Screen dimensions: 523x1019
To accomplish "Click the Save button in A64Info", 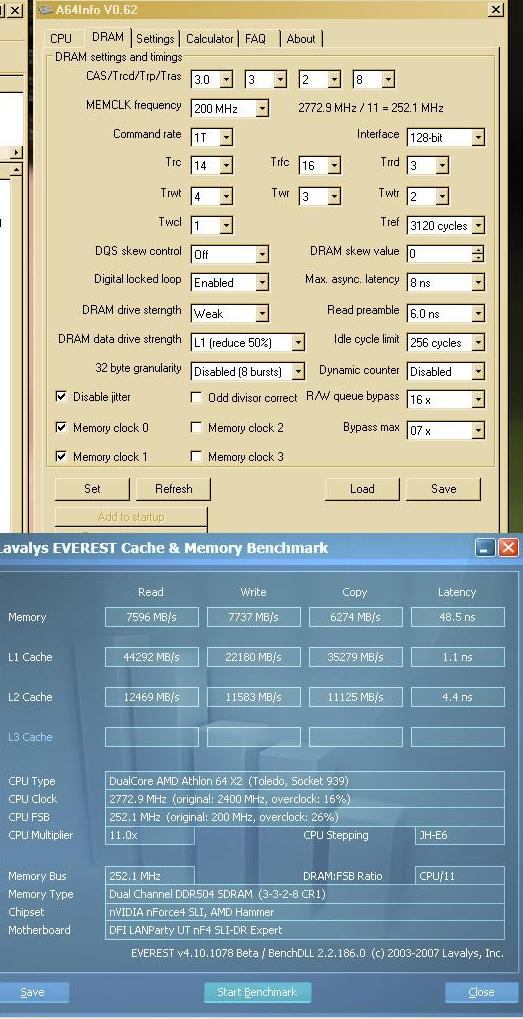I will [x=443, y=489].
